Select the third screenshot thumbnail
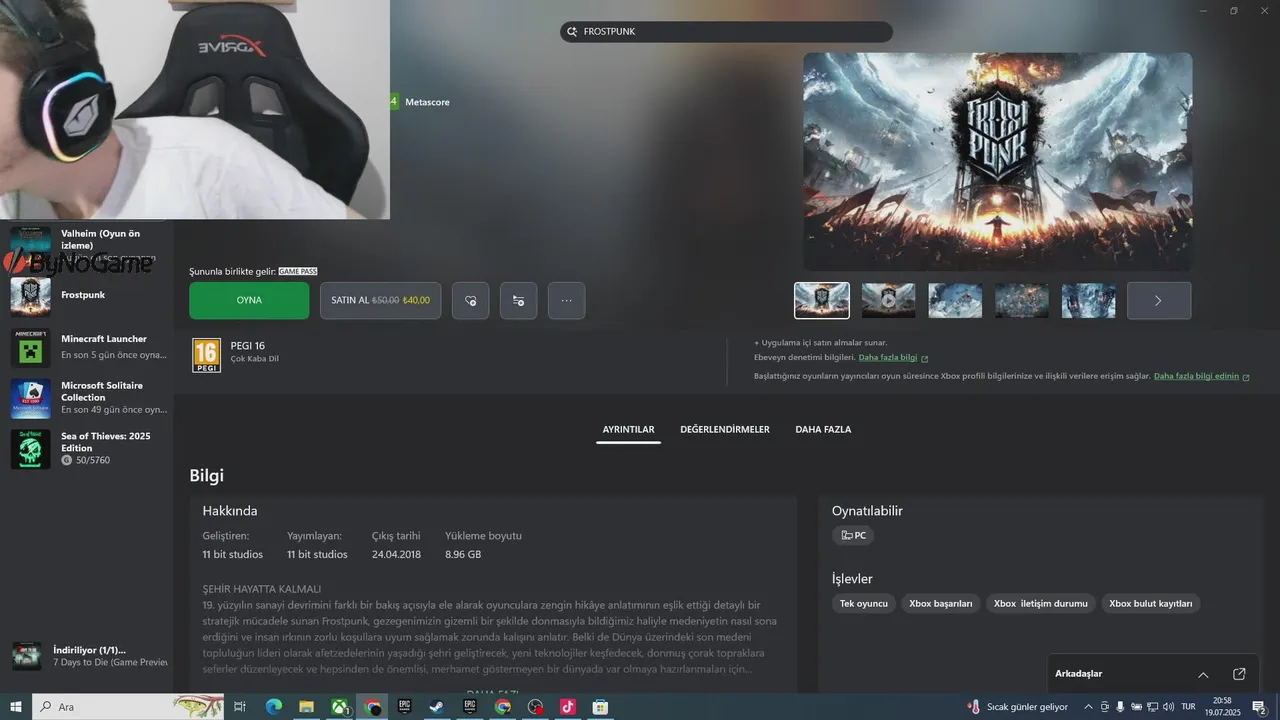The image size is (1280, 720). [x=955, y=300]
